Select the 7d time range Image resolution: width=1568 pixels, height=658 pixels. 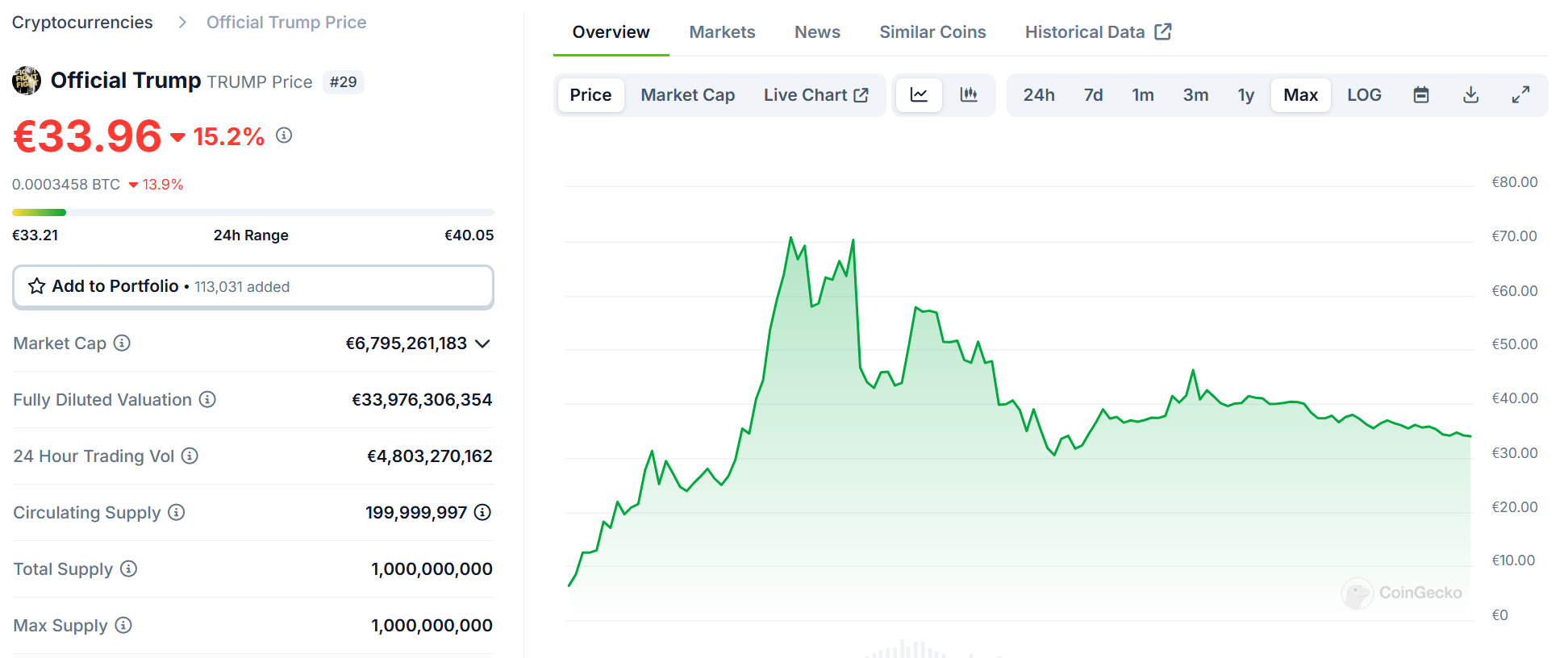(x=1093, y=95)
